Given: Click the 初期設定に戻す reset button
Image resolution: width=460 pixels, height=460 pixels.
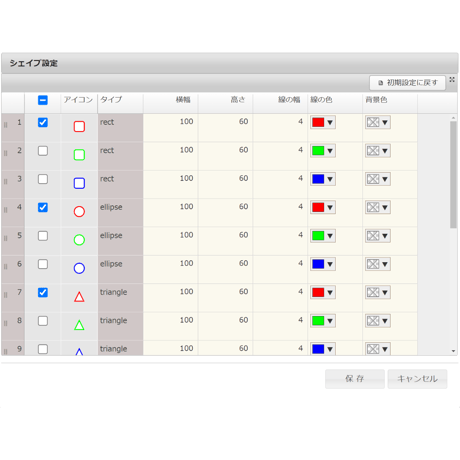Looking at the screenshot, I should [x=407, y=83].
